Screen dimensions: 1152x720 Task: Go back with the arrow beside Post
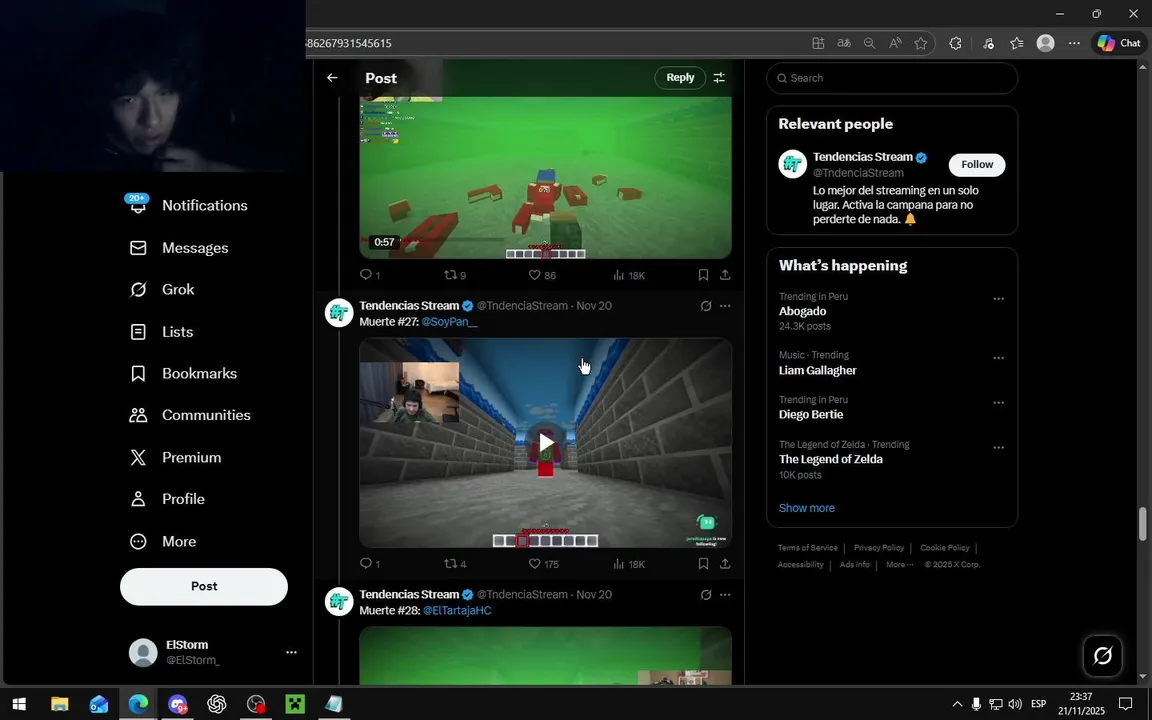click(x=332, y=78)
